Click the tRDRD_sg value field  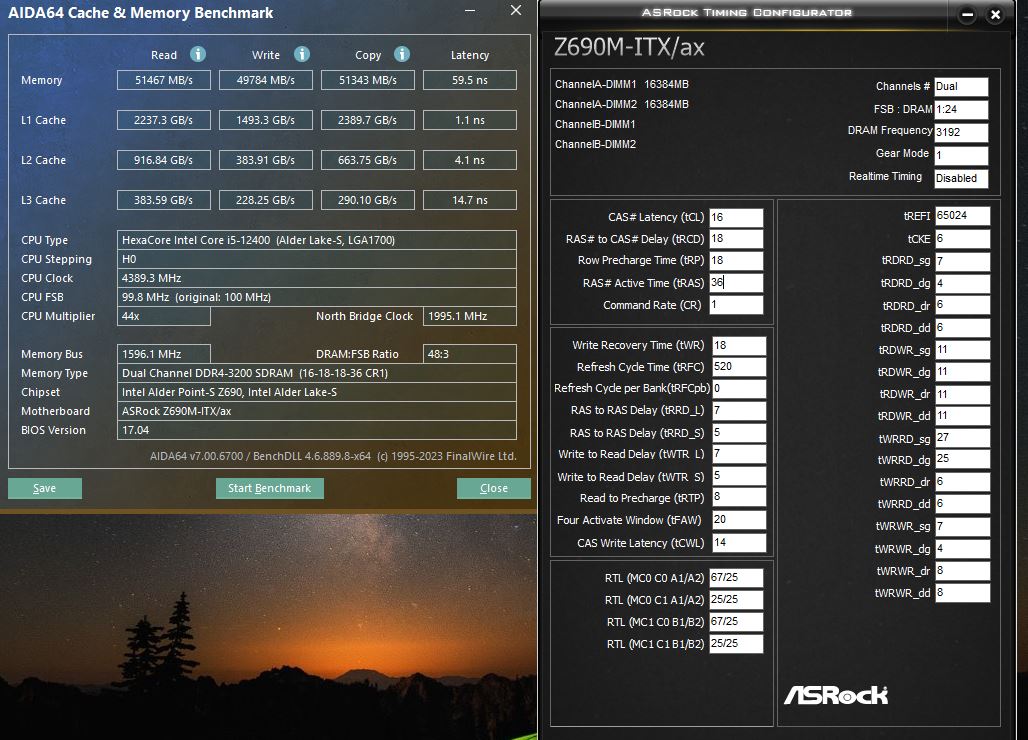pyautogui.click(x=962, y=261)
